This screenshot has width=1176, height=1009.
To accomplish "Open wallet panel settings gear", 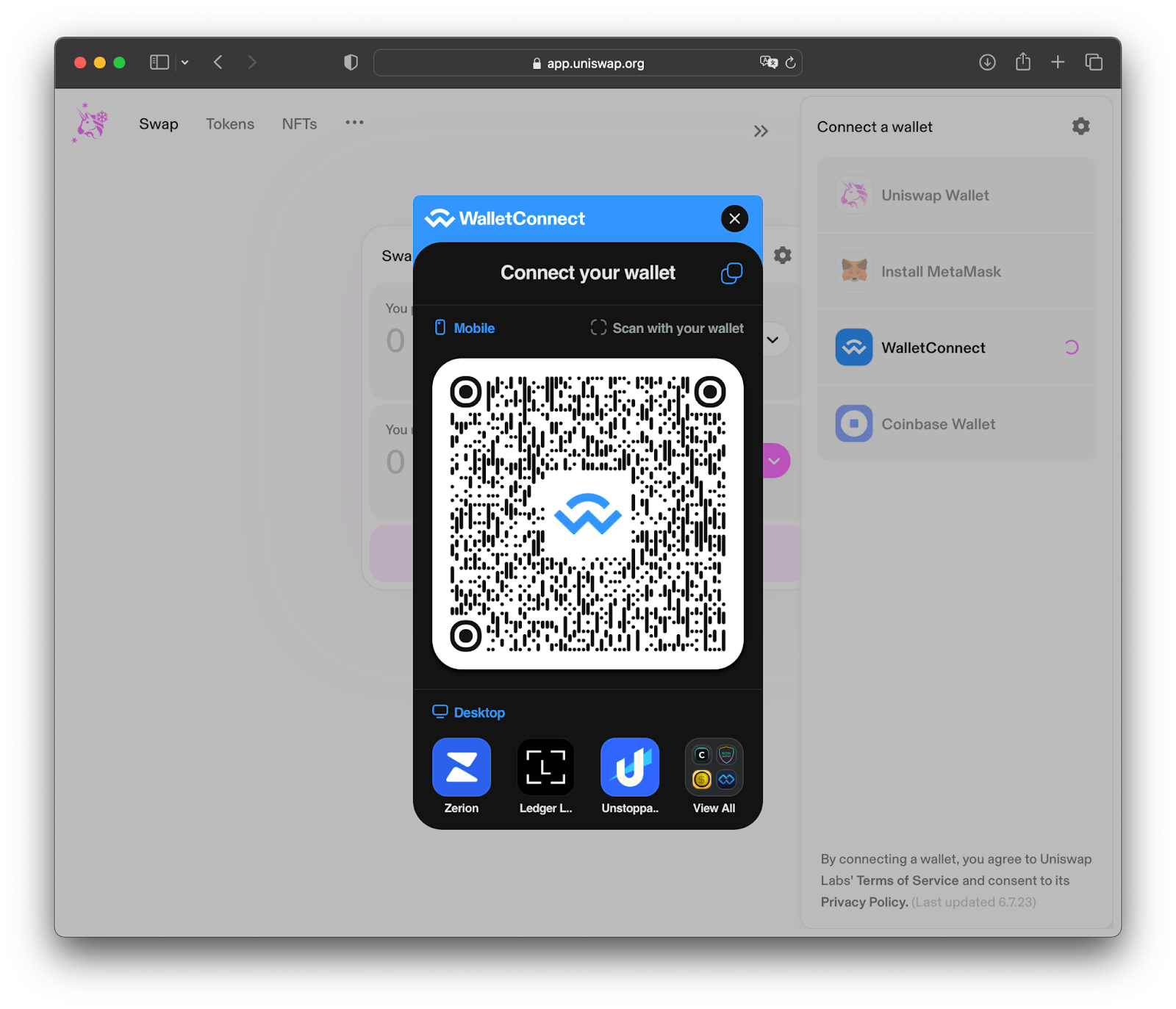I will tap(1080, 126).
